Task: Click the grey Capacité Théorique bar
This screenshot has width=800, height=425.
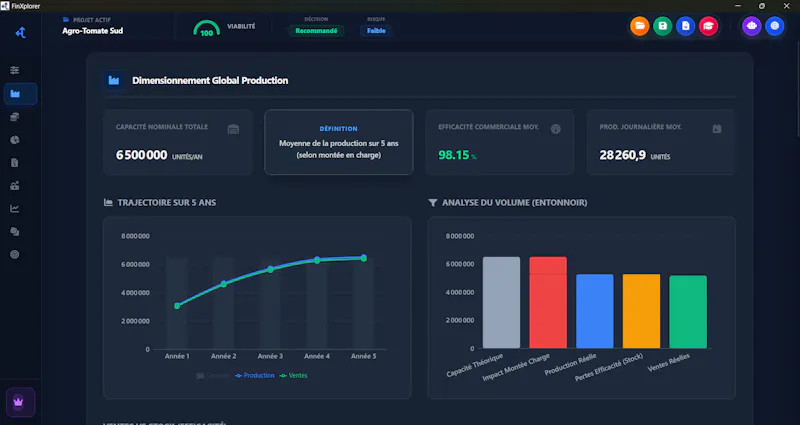Action: click(x=502, y=303)
